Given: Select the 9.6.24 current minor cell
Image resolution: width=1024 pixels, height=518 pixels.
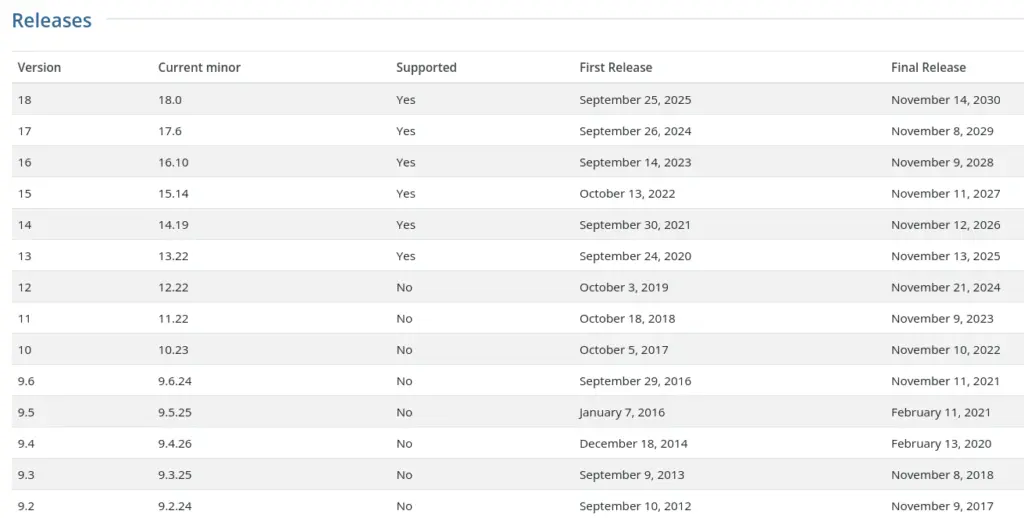Looking at the screenshot, I should (175, 381).
